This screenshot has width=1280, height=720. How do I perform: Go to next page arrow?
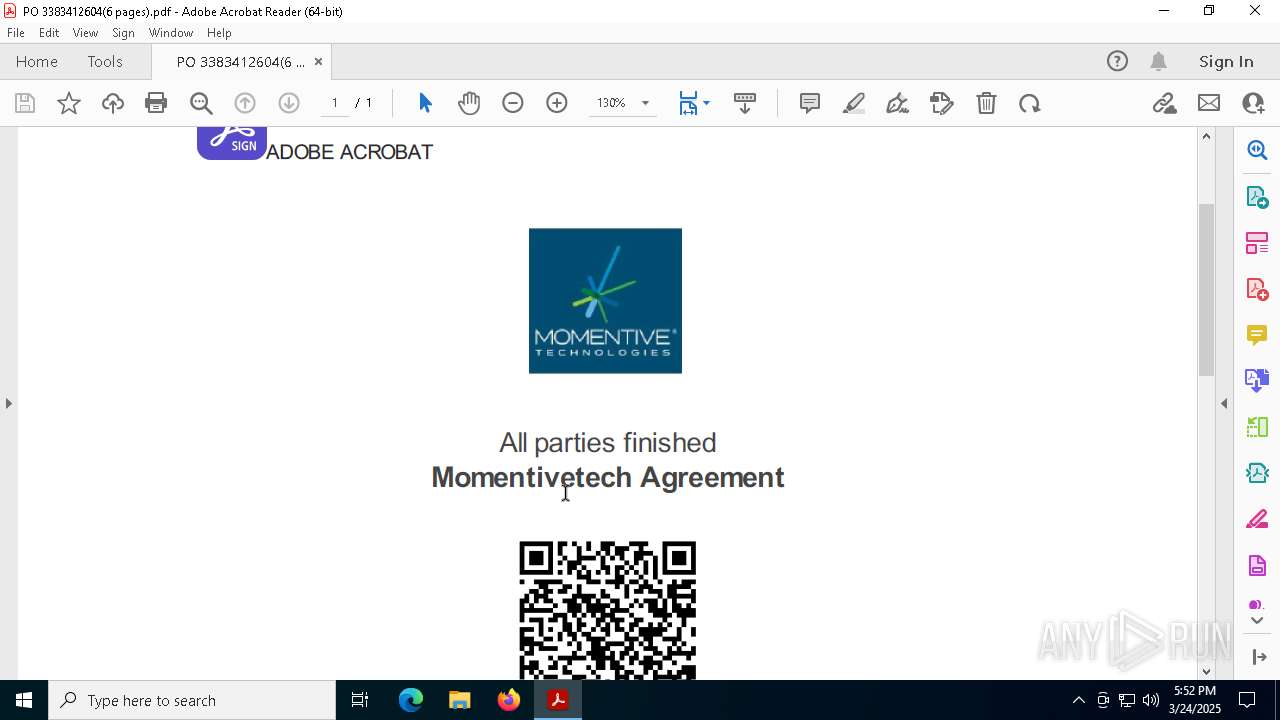(289, 103)
